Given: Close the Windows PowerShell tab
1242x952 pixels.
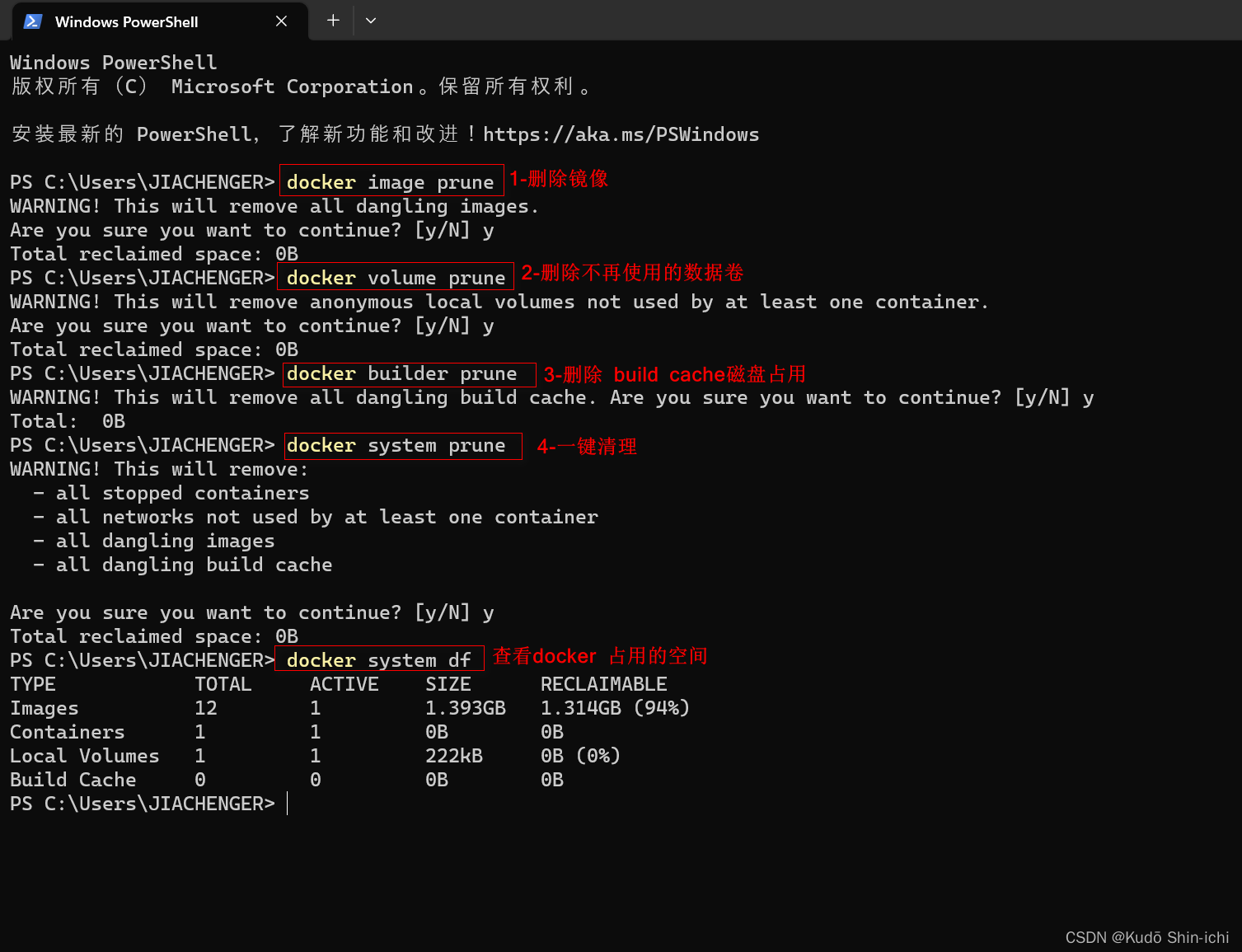Looking at the screenshot, I should pos(281,21).
